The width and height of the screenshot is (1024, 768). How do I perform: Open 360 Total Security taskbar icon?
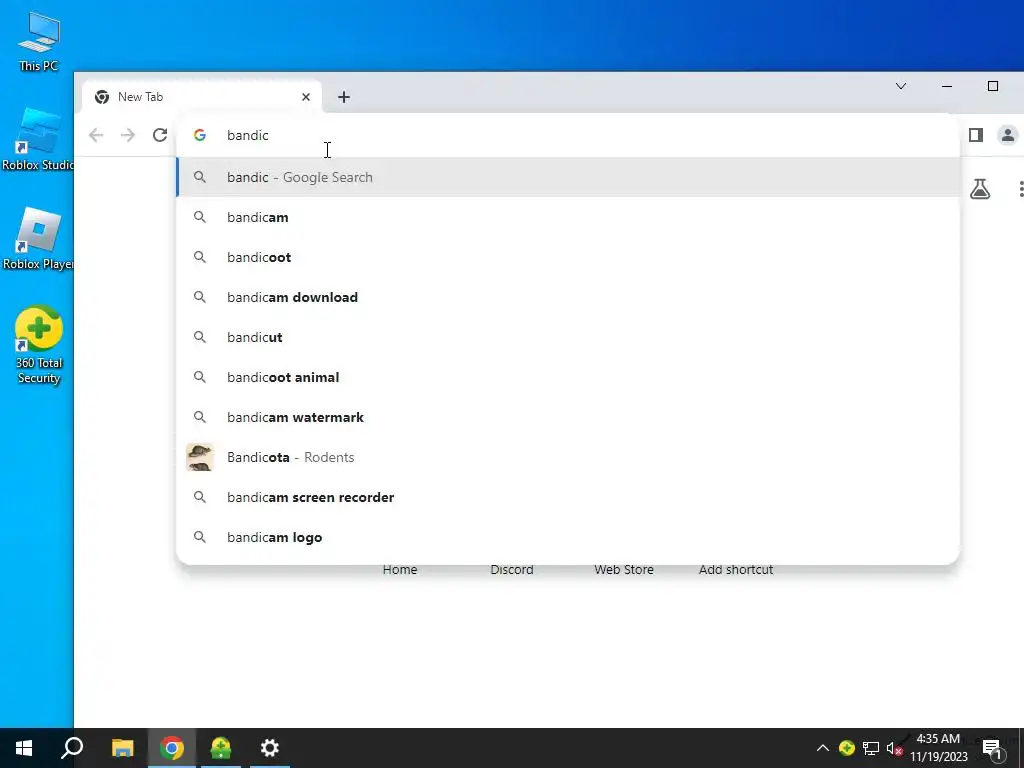[221, 748]
